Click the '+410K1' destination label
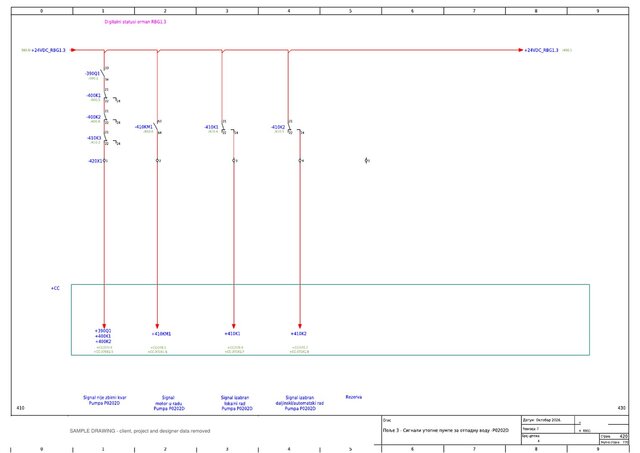640x453 pixels. pos(232,334)
